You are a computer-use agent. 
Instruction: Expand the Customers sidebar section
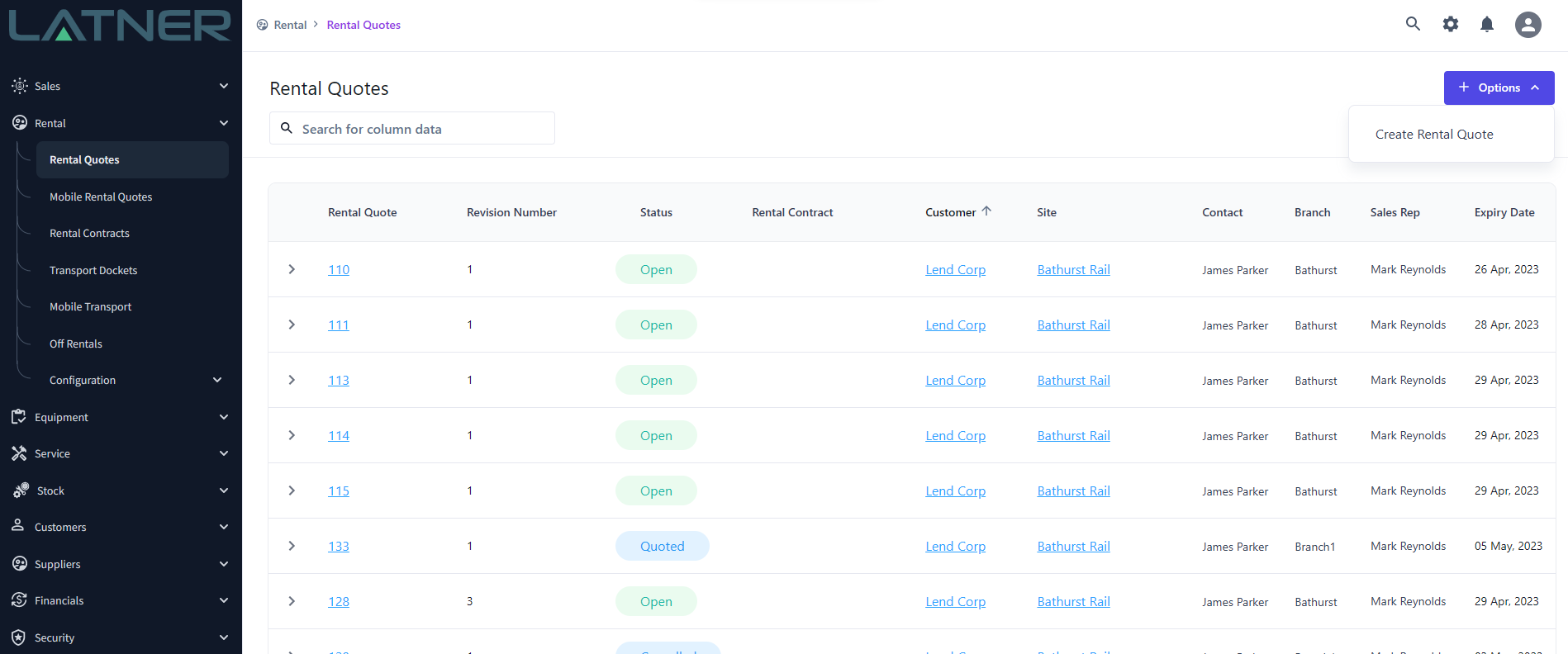click(x=223, y=527)
